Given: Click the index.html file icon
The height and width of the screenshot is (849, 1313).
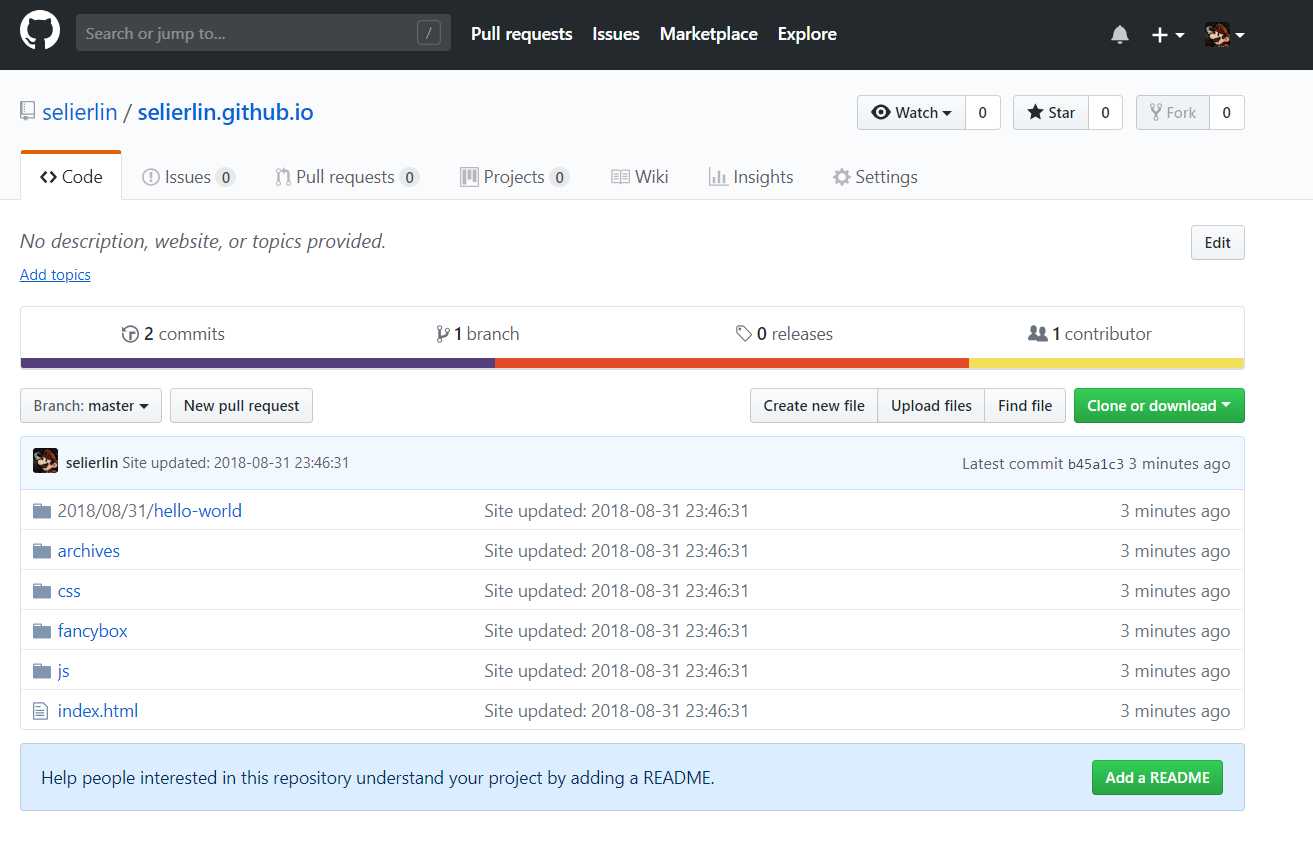Looking at the screenshot, I should click(x=41, y=711).
